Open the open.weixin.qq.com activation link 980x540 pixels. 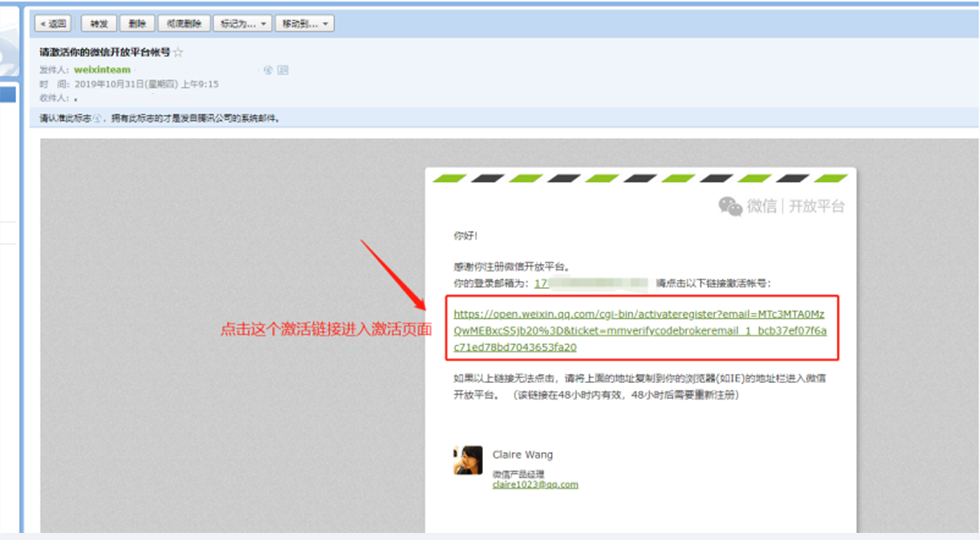(640, 330)
